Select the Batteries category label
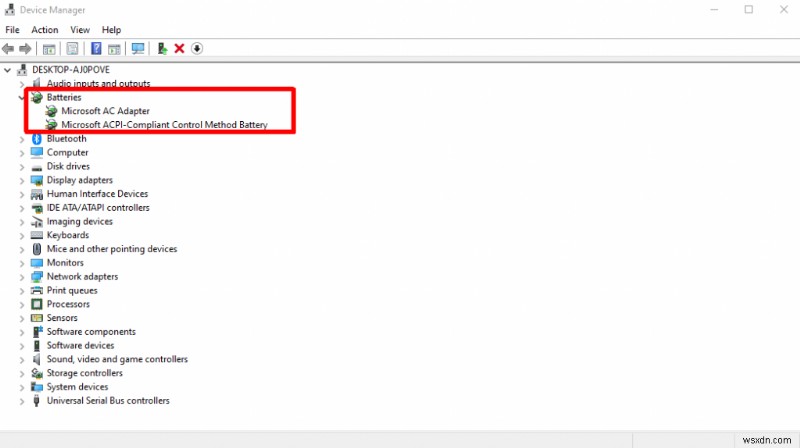Image resolution: width=800 pixels, height=448 pixels. 64,97
